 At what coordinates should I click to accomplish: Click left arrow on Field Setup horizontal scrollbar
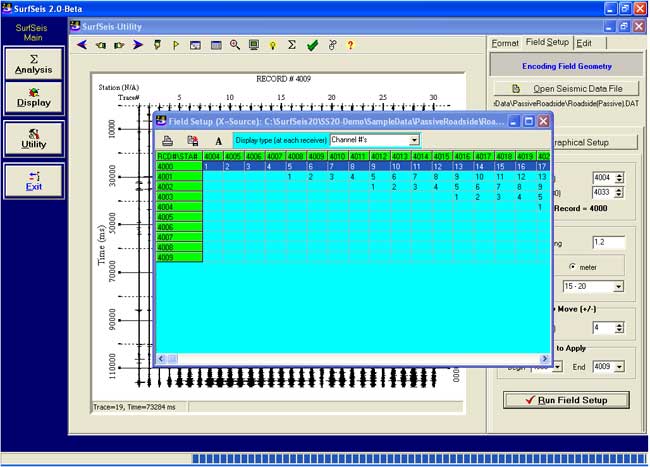pyautogui.click(x=161, y=359)
